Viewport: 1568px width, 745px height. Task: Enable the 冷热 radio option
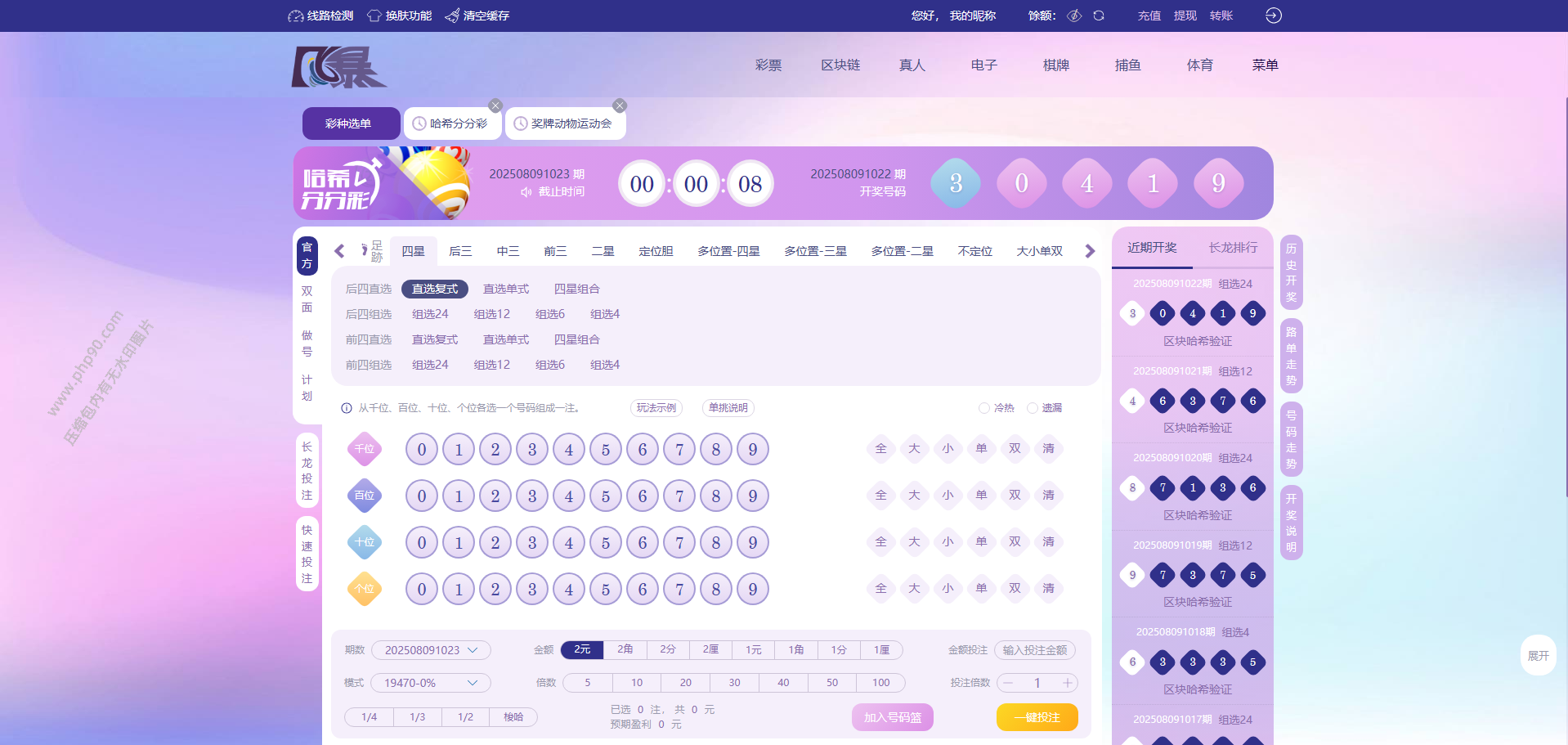coord(984,408)
